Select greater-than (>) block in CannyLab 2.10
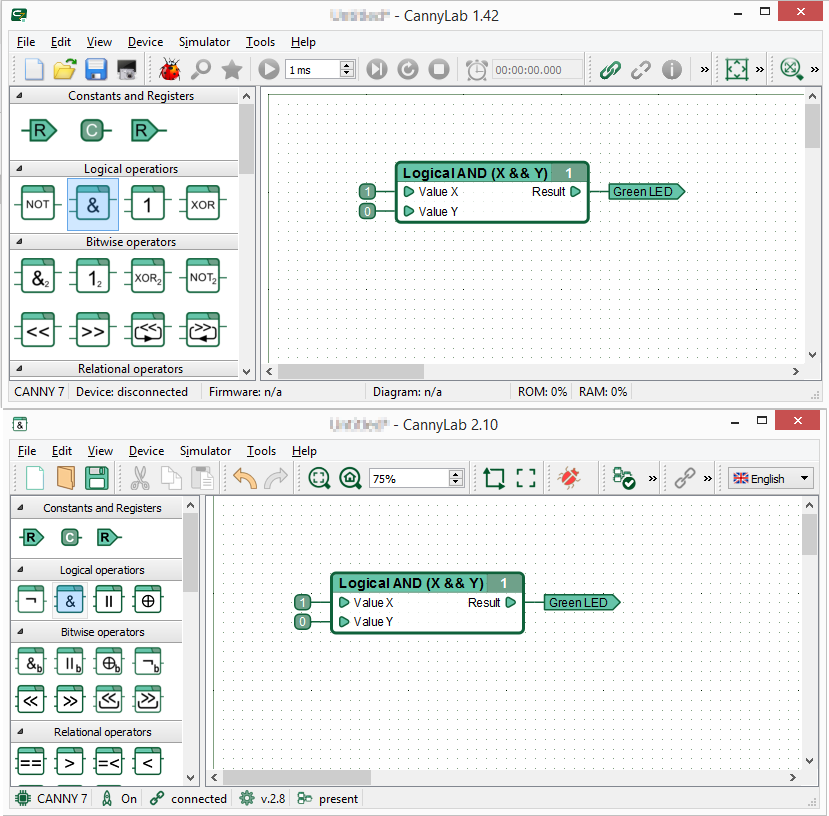The width and height of the screenshot is (829, 816). pos(70,763)
